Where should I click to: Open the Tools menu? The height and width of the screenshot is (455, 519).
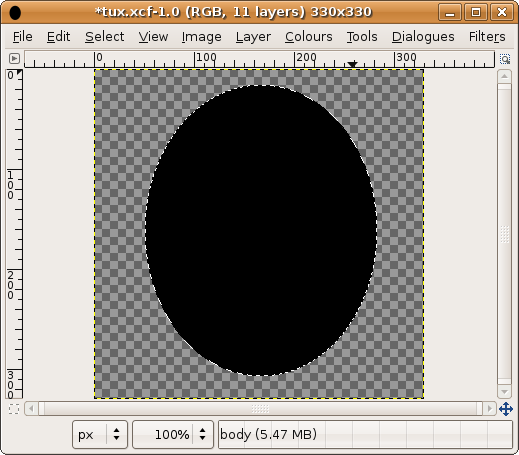(x=362, y=36)
